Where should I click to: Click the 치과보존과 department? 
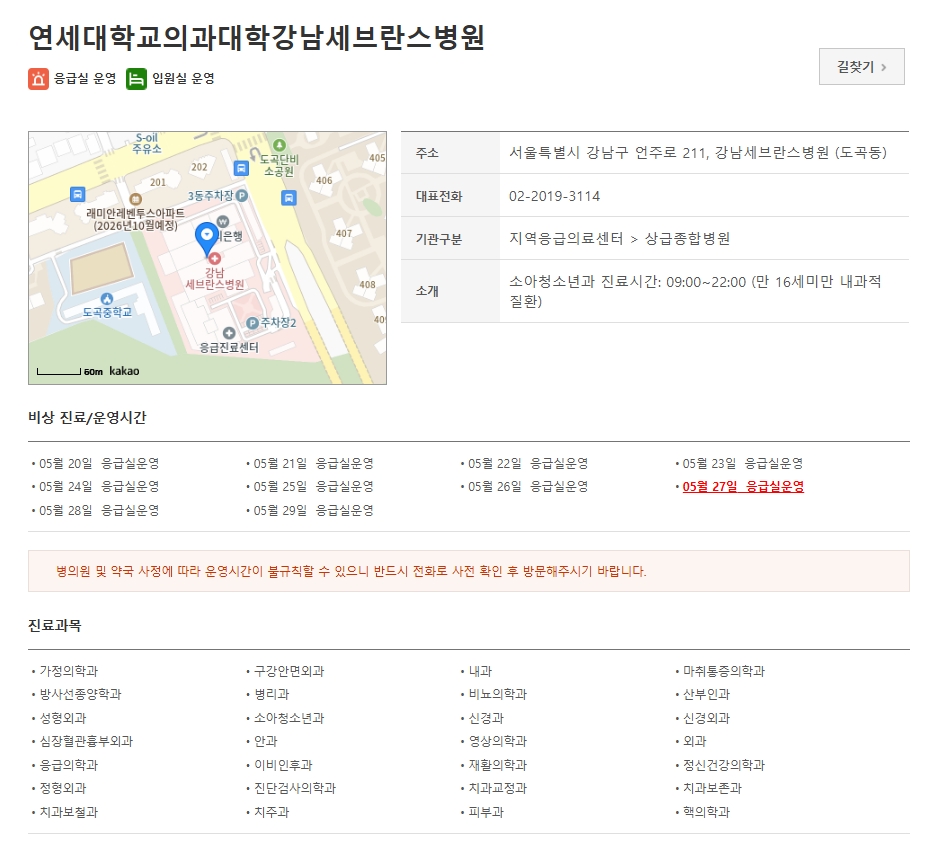pyautogui.click(x=713, y=789)
